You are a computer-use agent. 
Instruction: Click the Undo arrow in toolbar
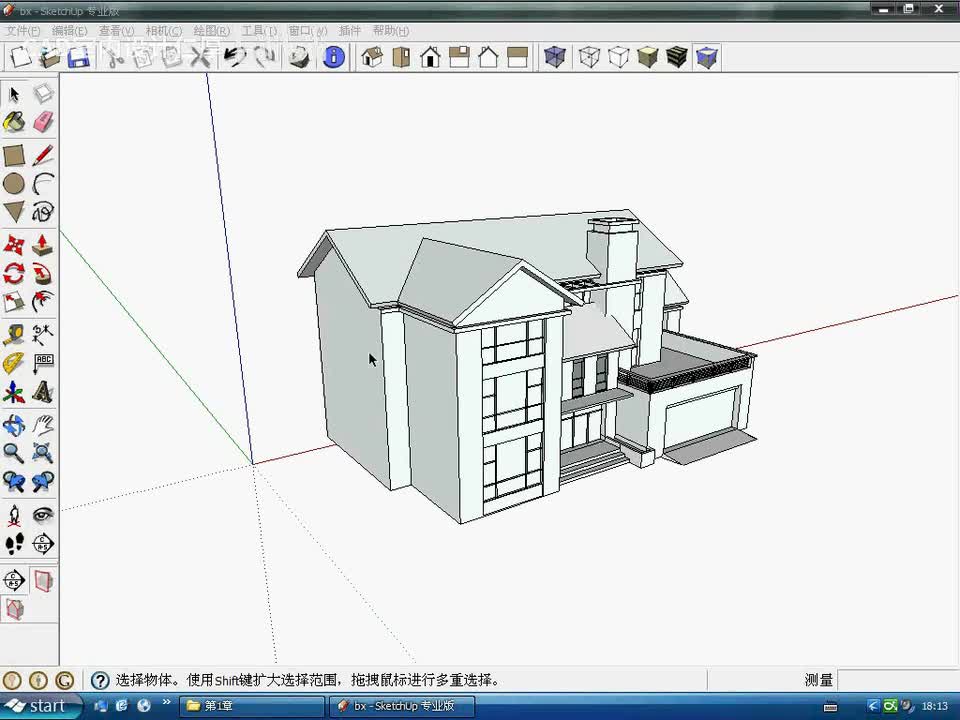235,57
